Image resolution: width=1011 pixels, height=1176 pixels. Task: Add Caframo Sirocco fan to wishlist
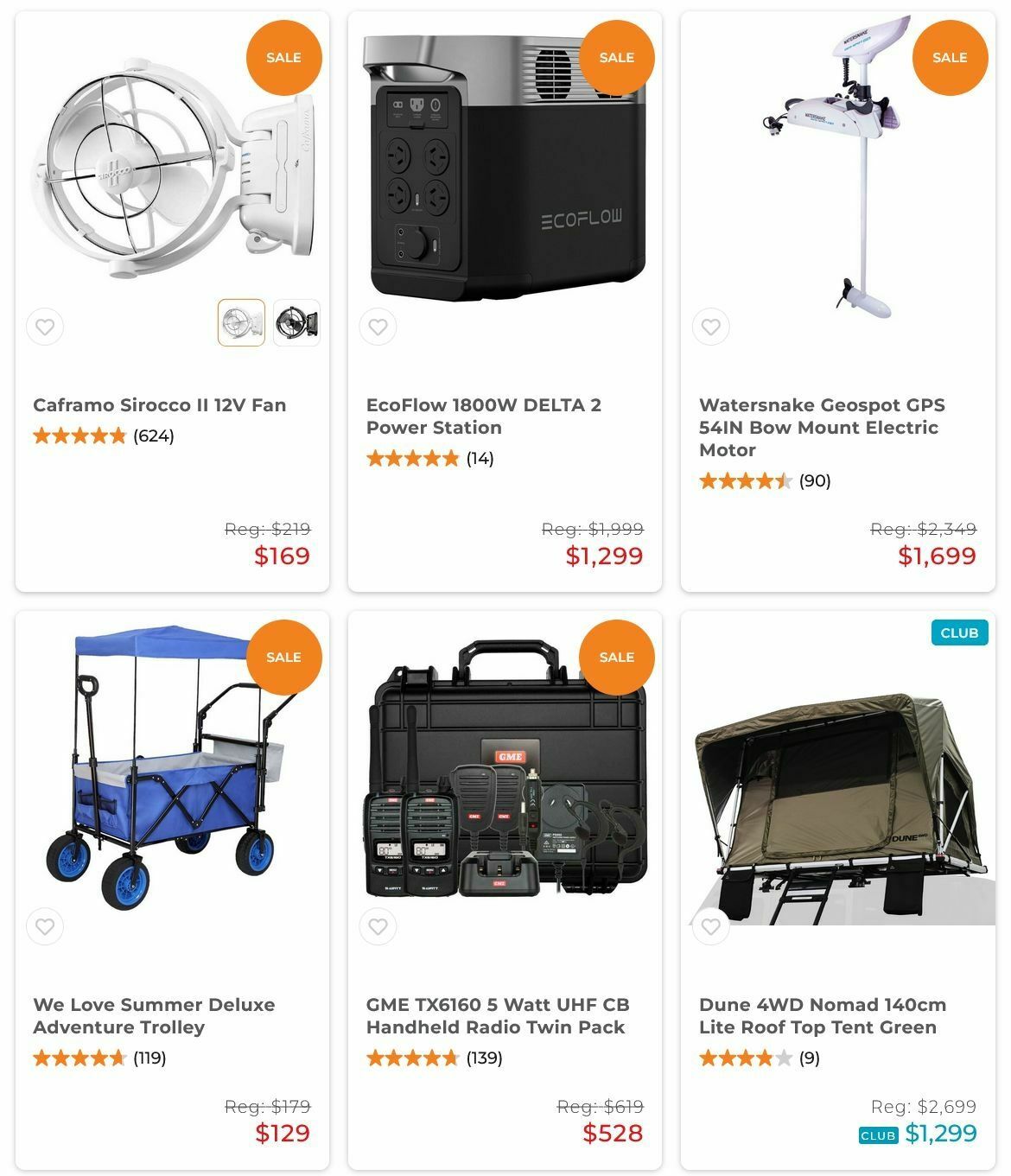pyautogui.click(x=45, y=327)
